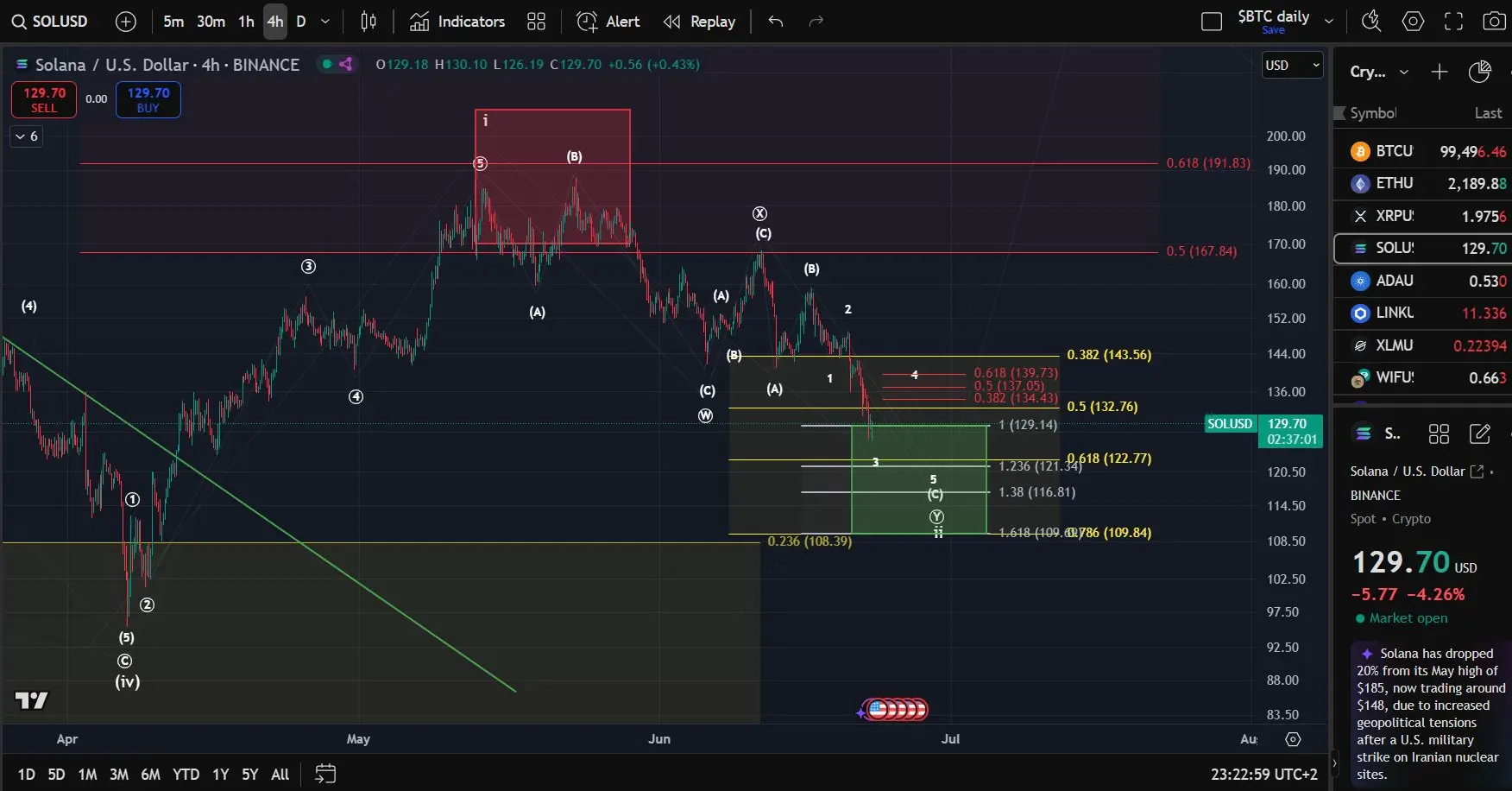Open the Solana price drop news summary

tap(1429, 713)
